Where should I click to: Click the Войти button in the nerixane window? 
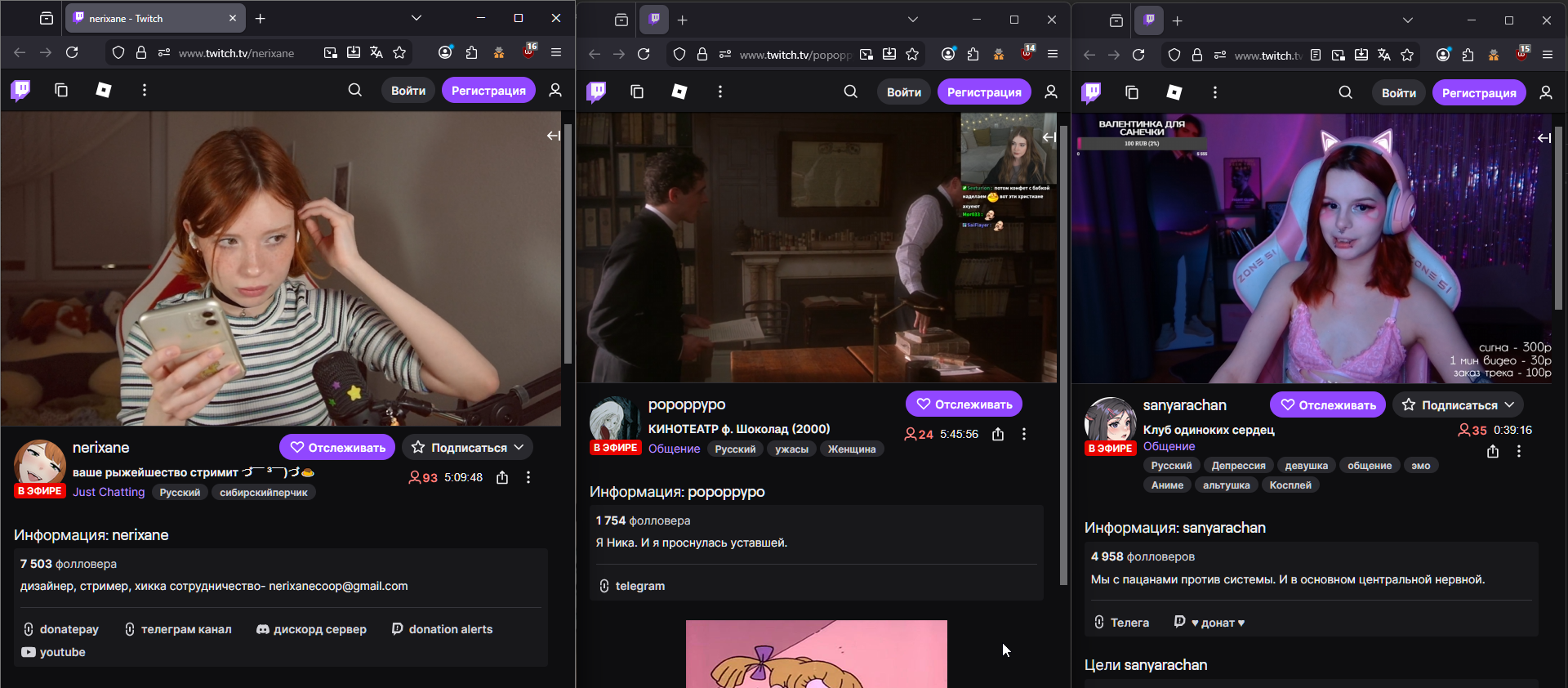408,90
